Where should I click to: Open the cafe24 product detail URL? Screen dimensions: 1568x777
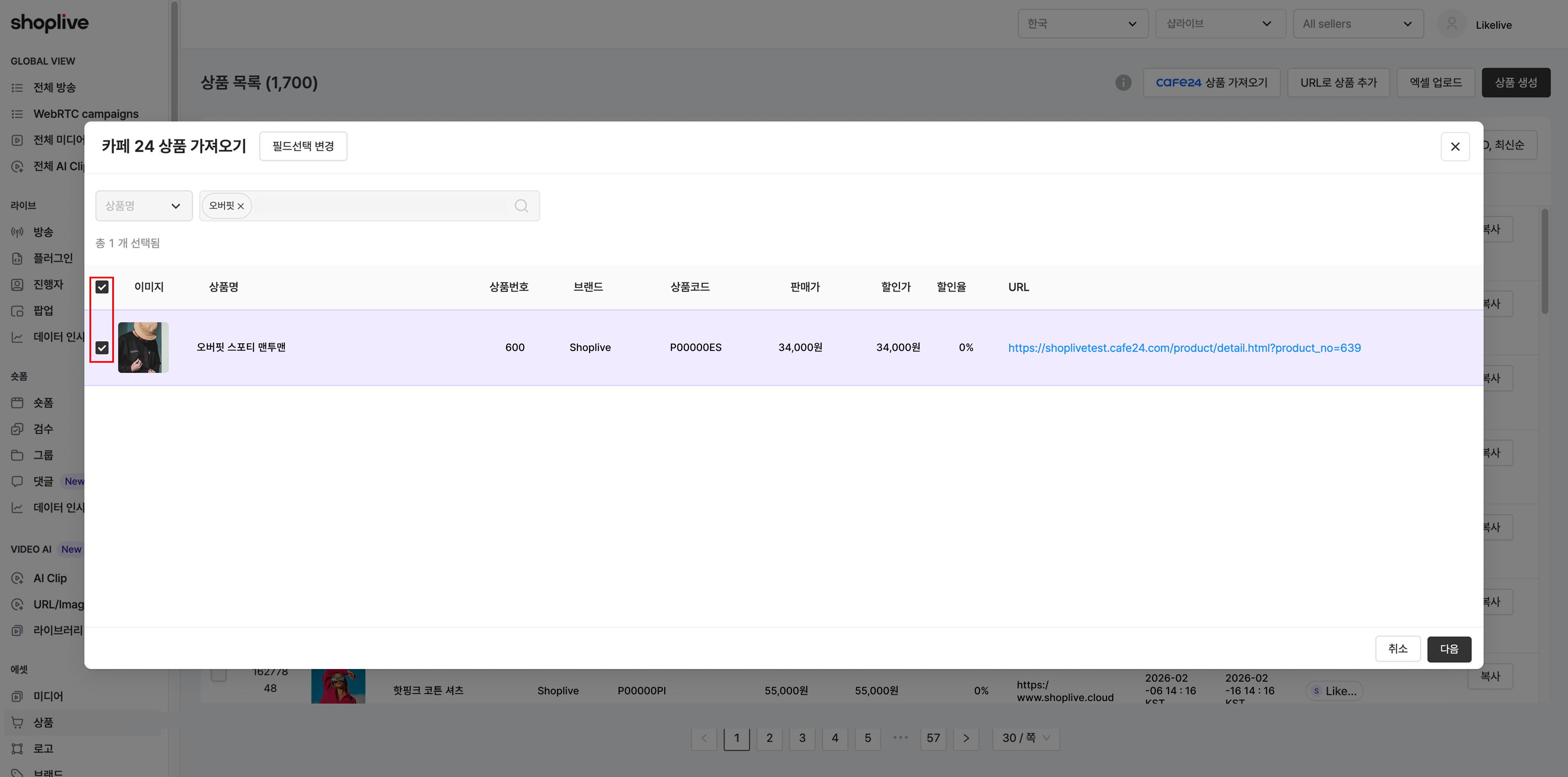tap(1184, 348)
